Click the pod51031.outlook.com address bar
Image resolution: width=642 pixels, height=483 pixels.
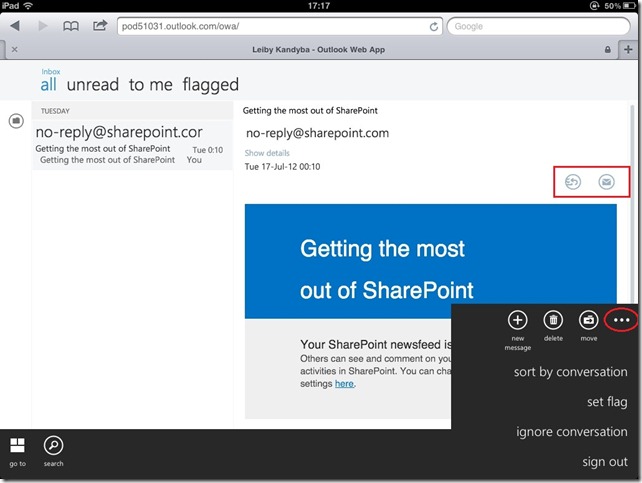pyautogui.click(x=280, y=26)
